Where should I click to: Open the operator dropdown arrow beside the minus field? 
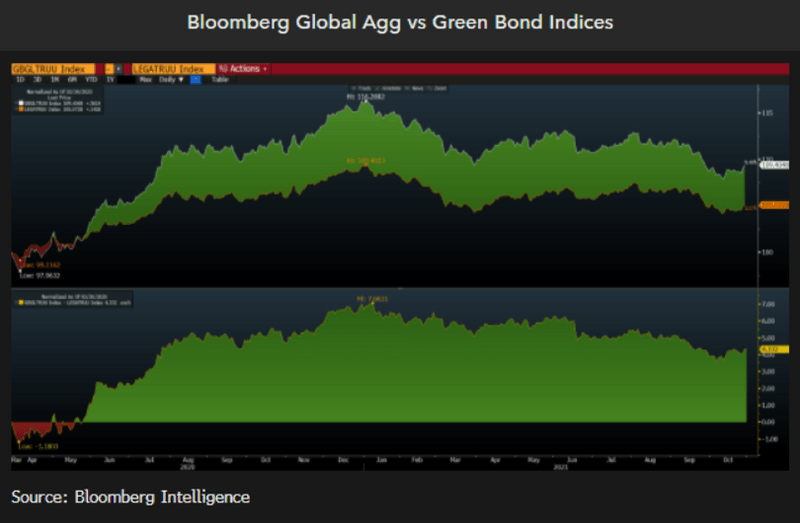point(118,68)
